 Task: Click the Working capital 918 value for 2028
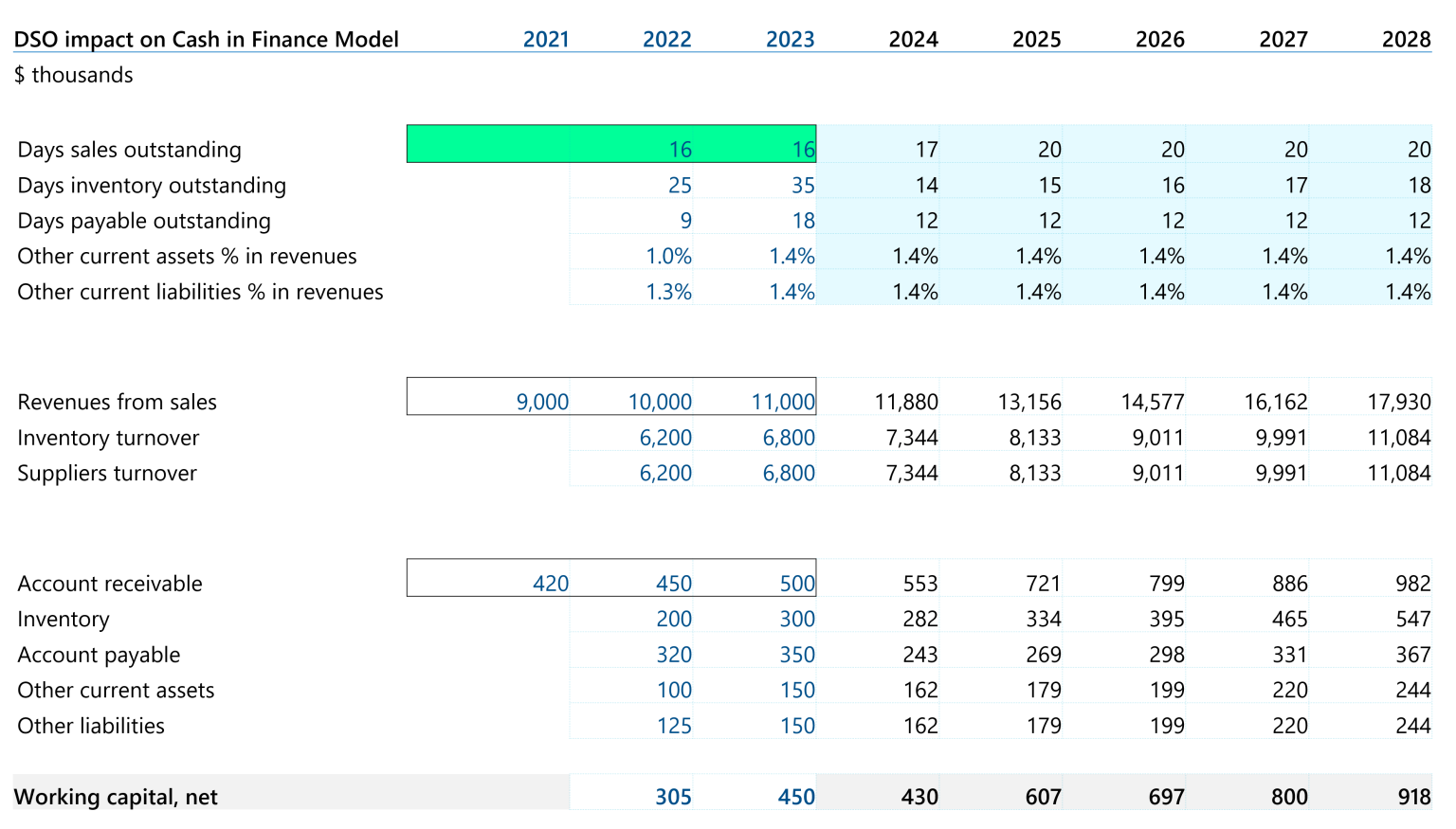pos(1412,797)
